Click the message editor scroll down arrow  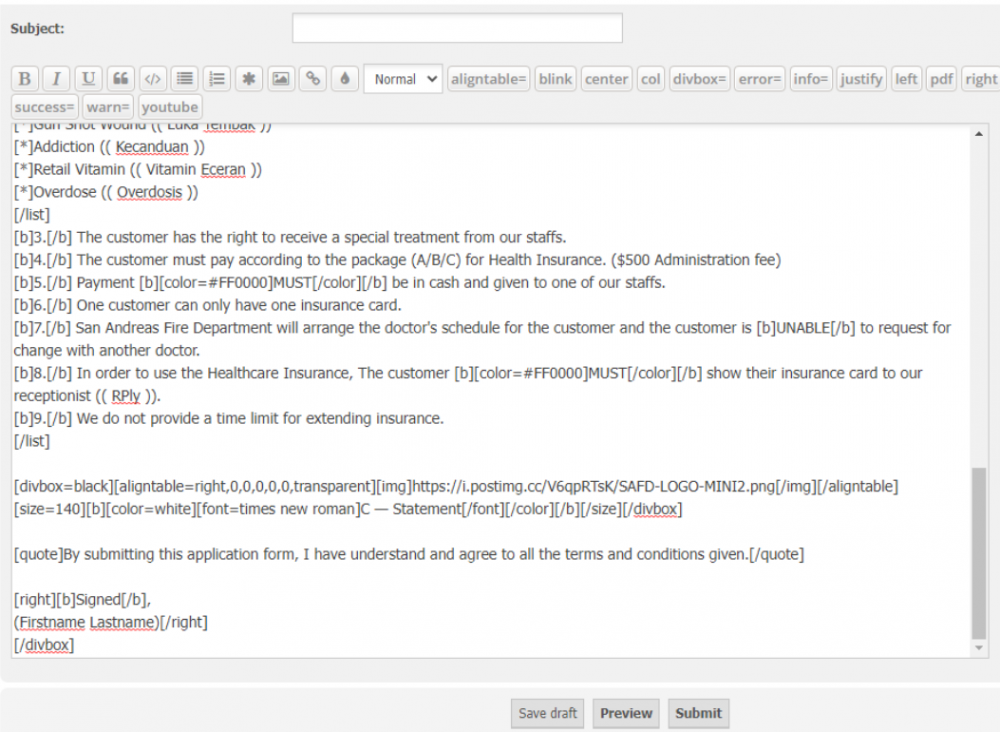coord(978,648)
